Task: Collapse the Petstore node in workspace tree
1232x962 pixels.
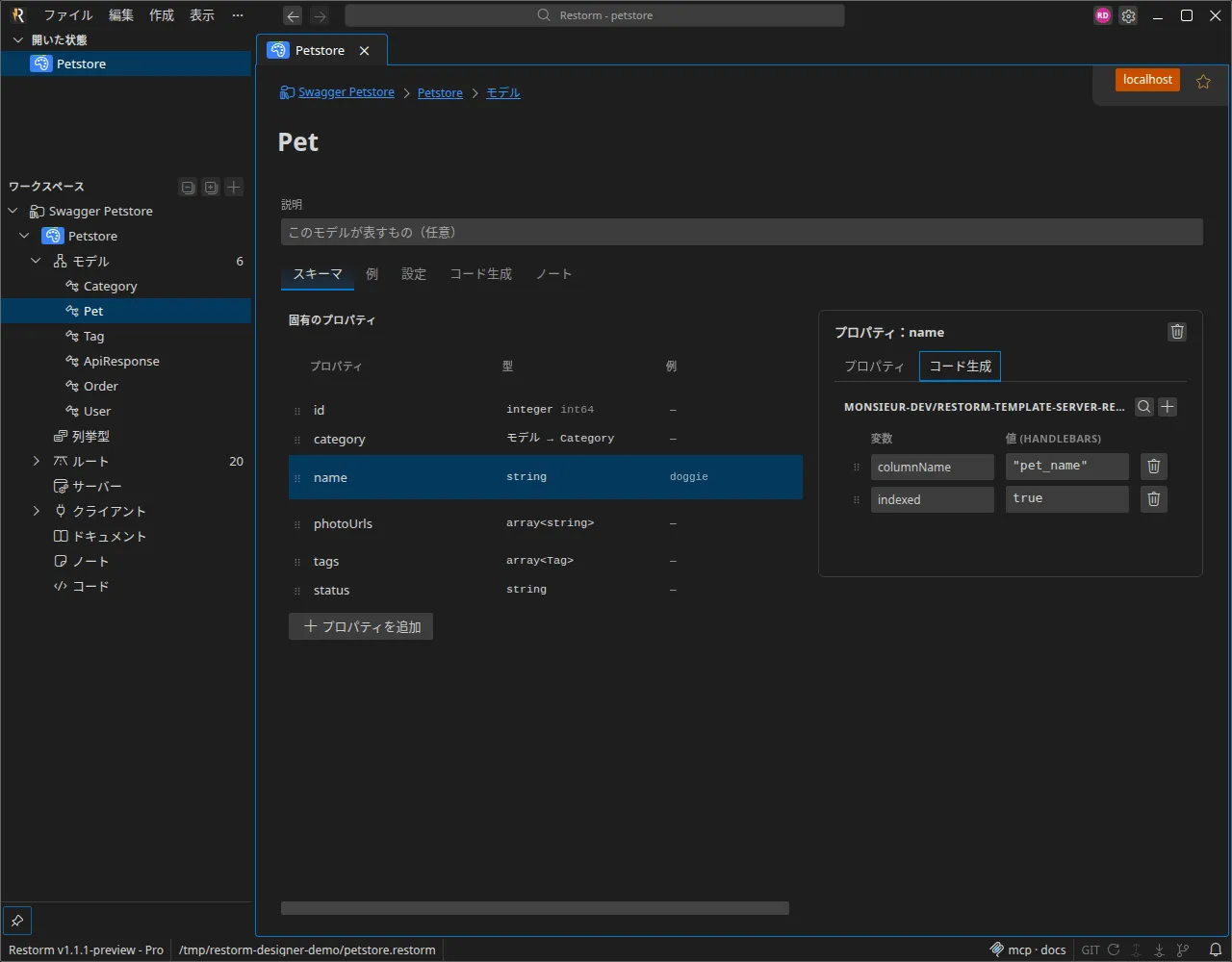Action: (25, 237)
